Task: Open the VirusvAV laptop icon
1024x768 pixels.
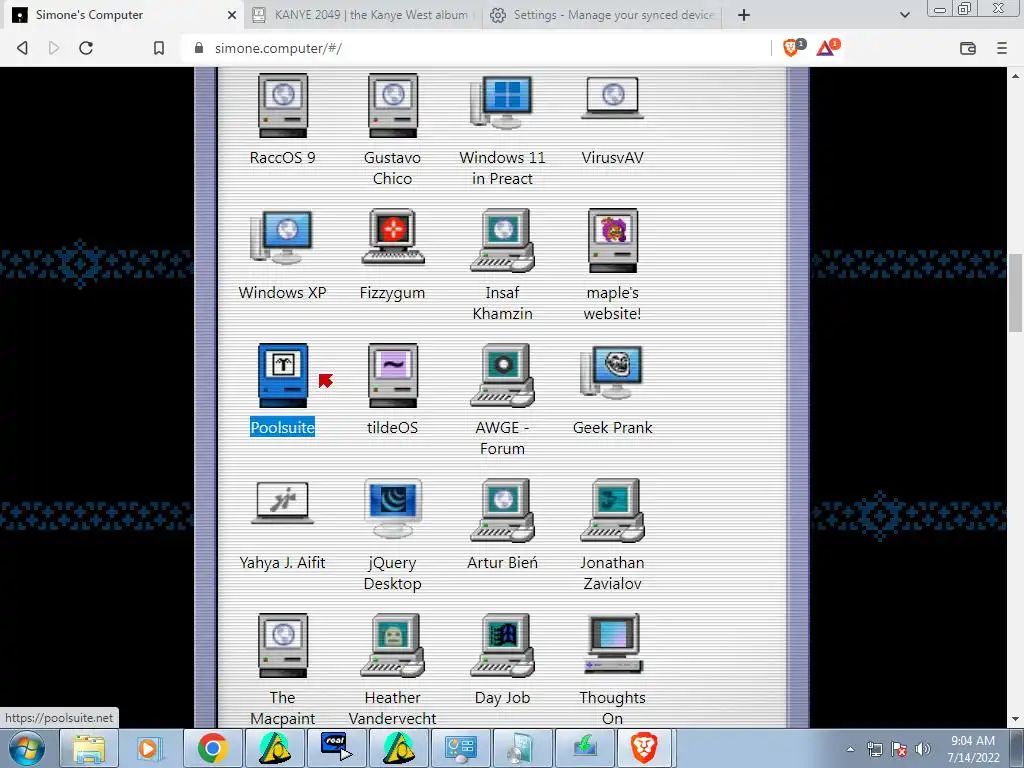Action: 612,98
